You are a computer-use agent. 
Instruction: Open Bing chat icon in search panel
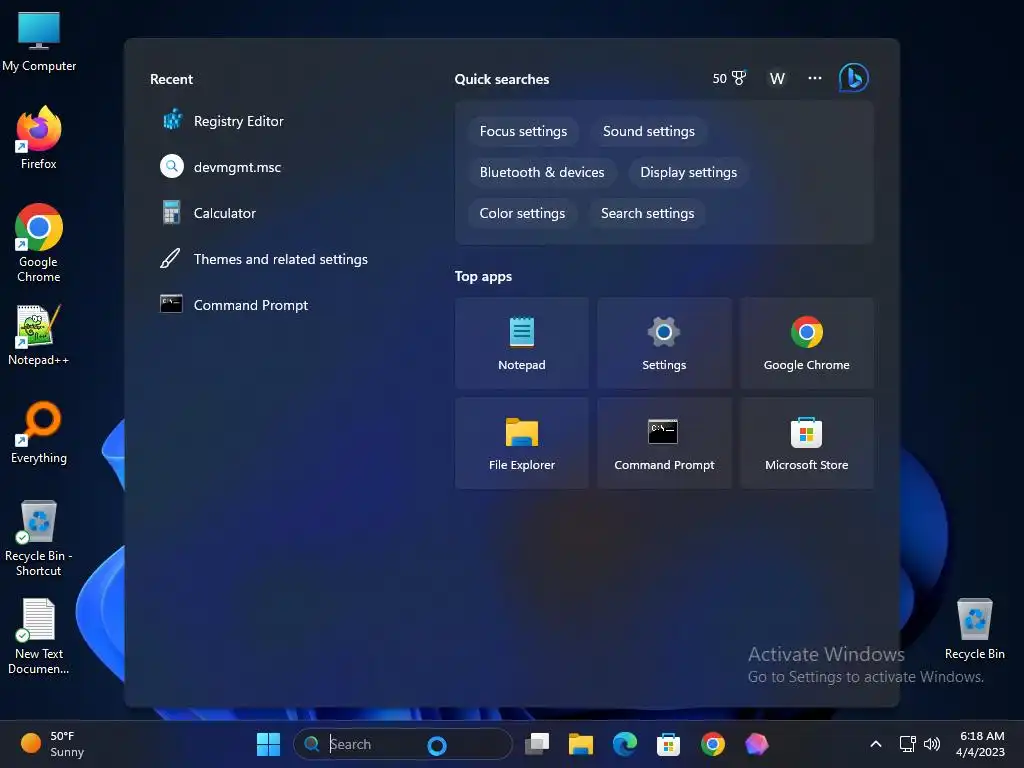tap(854, 78)
